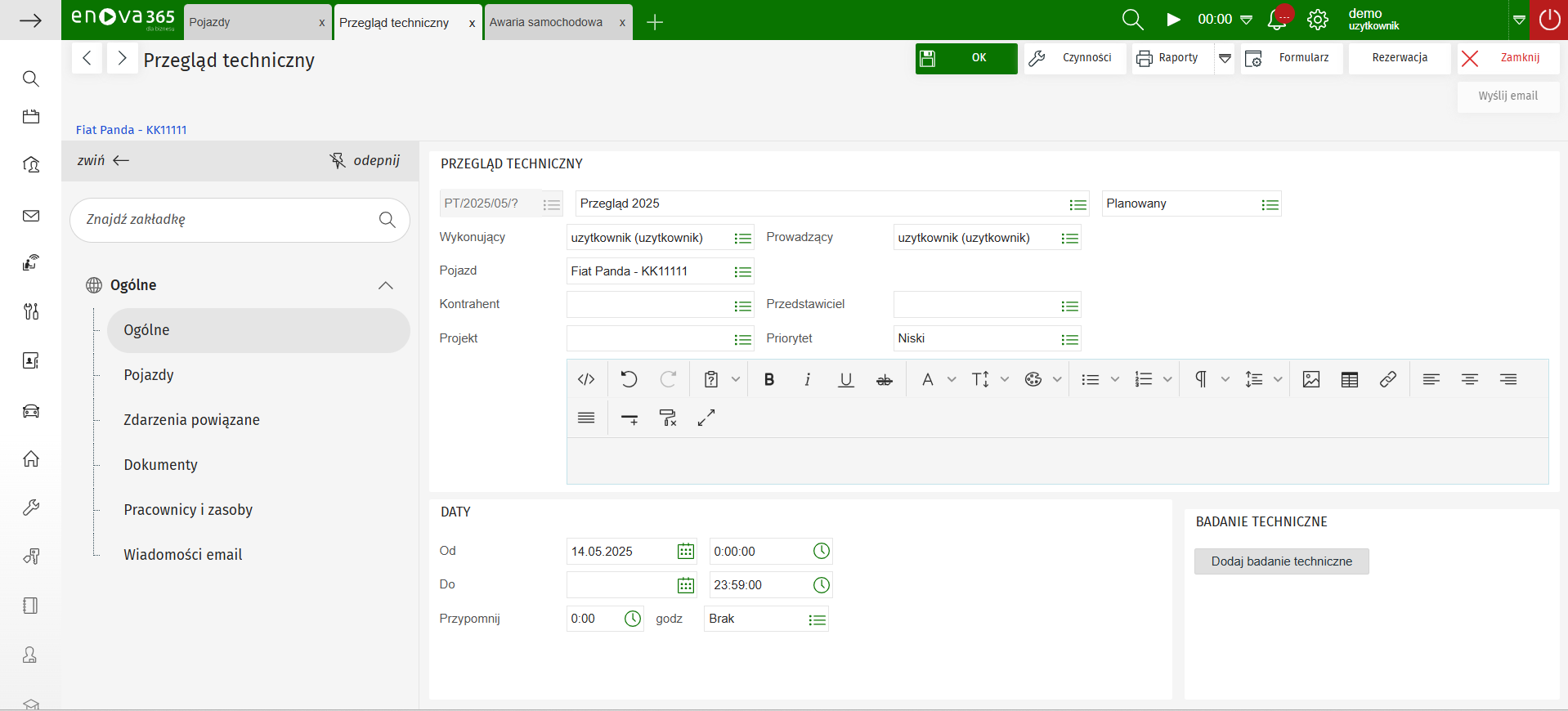Screen dimensions: 1568x711
Task: Insert an image using the picture icon
Action: pyautogui.click(x=1310, y=379)
